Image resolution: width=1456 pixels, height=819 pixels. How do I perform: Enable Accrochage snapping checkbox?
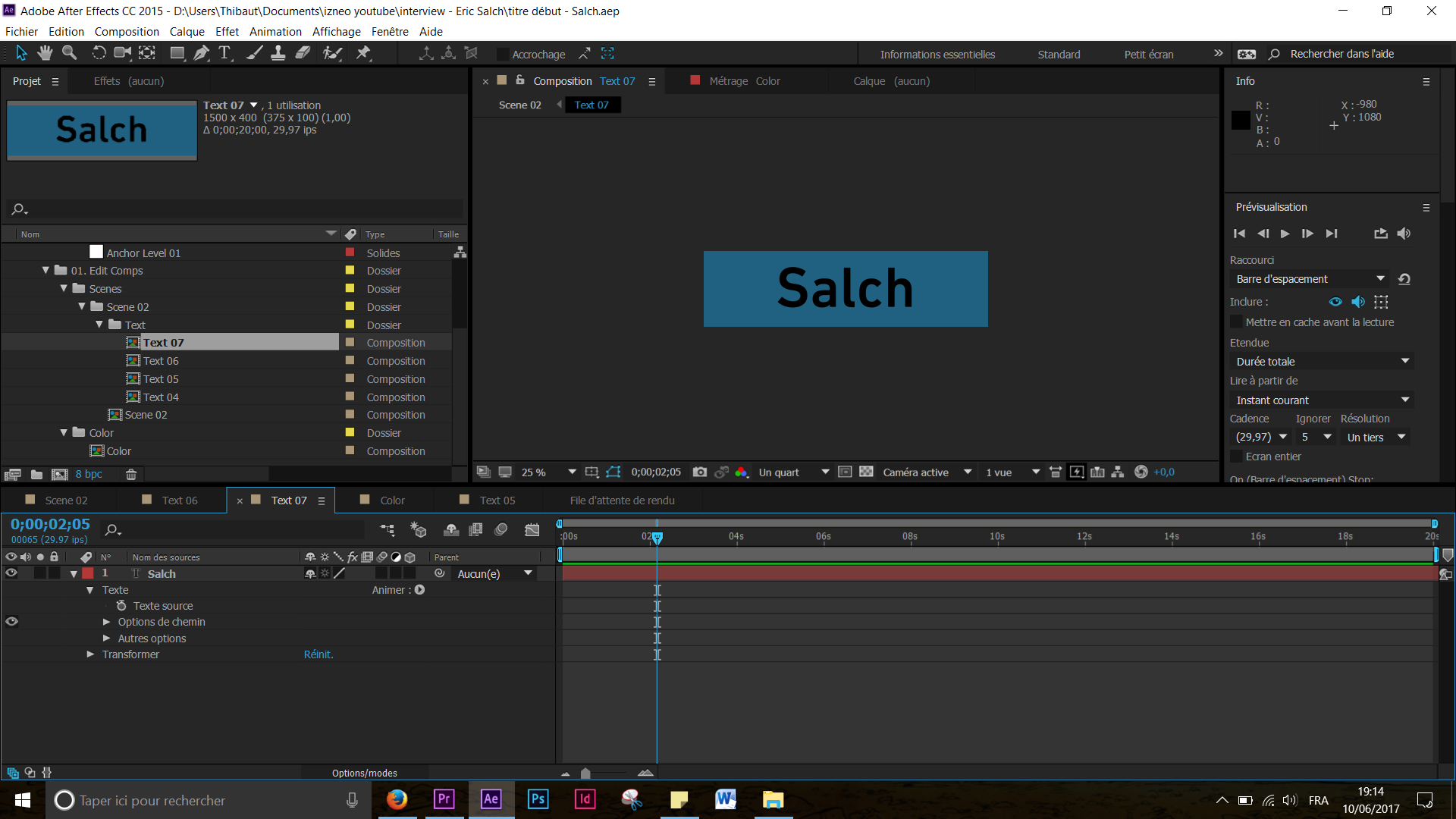503,55
